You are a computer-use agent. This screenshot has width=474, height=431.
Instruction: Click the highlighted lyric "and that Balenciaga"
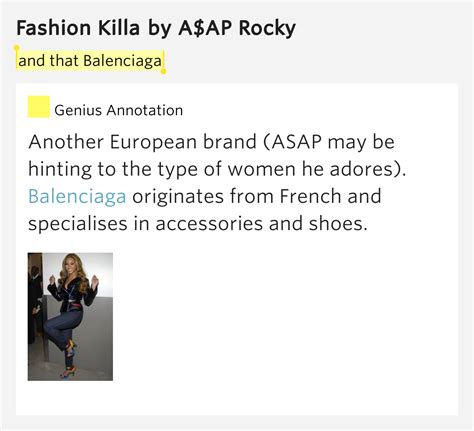(x=90, y=61)
